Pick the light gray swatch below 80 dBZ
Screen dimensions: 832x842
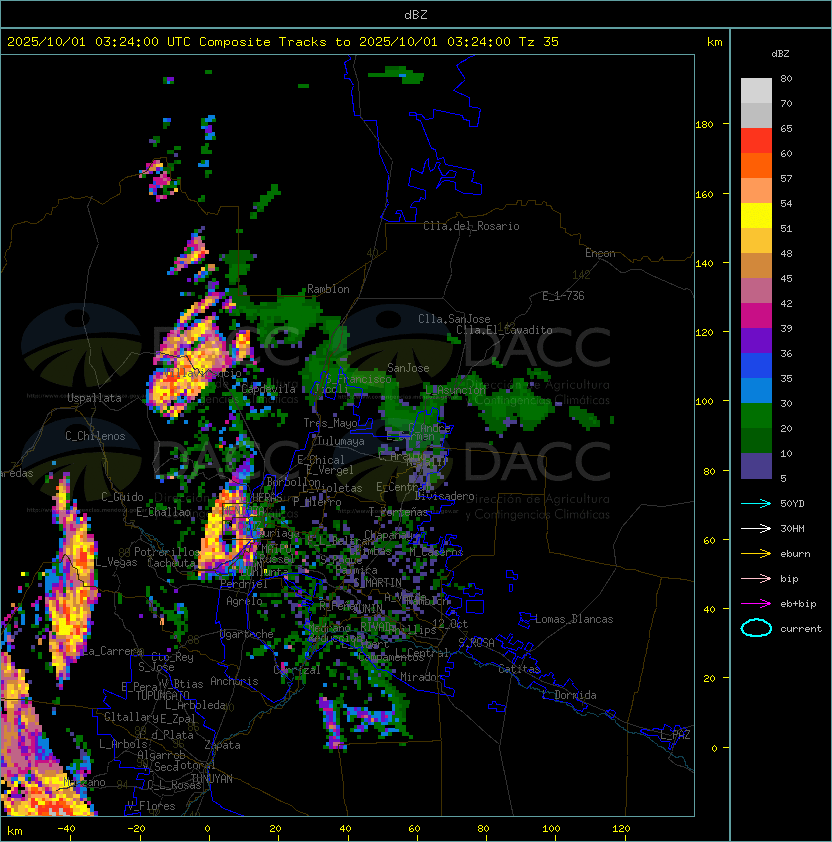756,90
